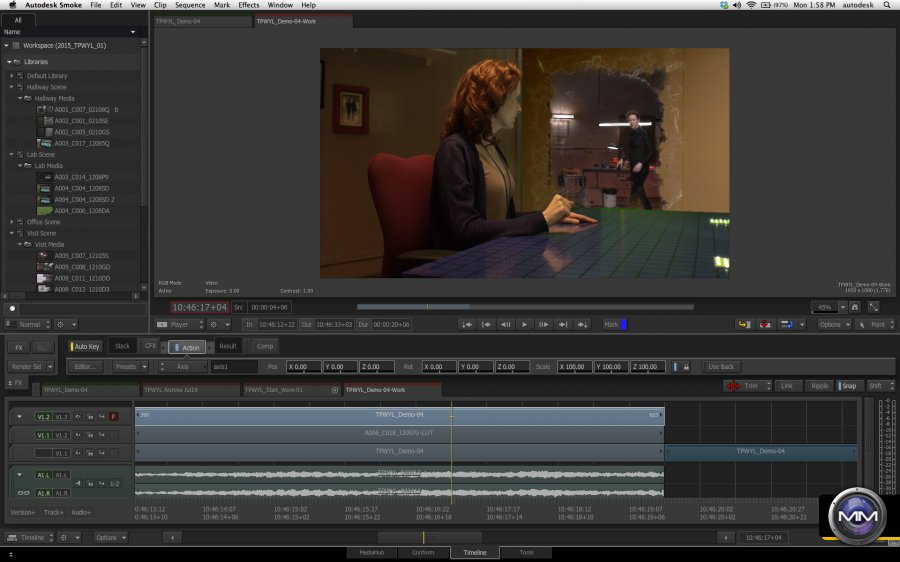Click the proportional scale lock icon
The image size is (900, 562).
(686, 367)
